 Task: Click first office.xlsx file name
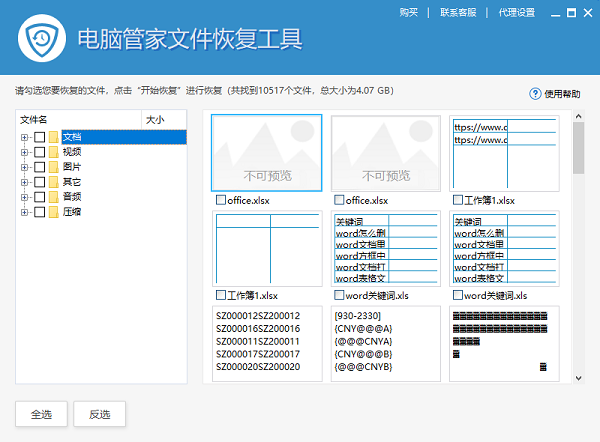(x=248, y=200)
